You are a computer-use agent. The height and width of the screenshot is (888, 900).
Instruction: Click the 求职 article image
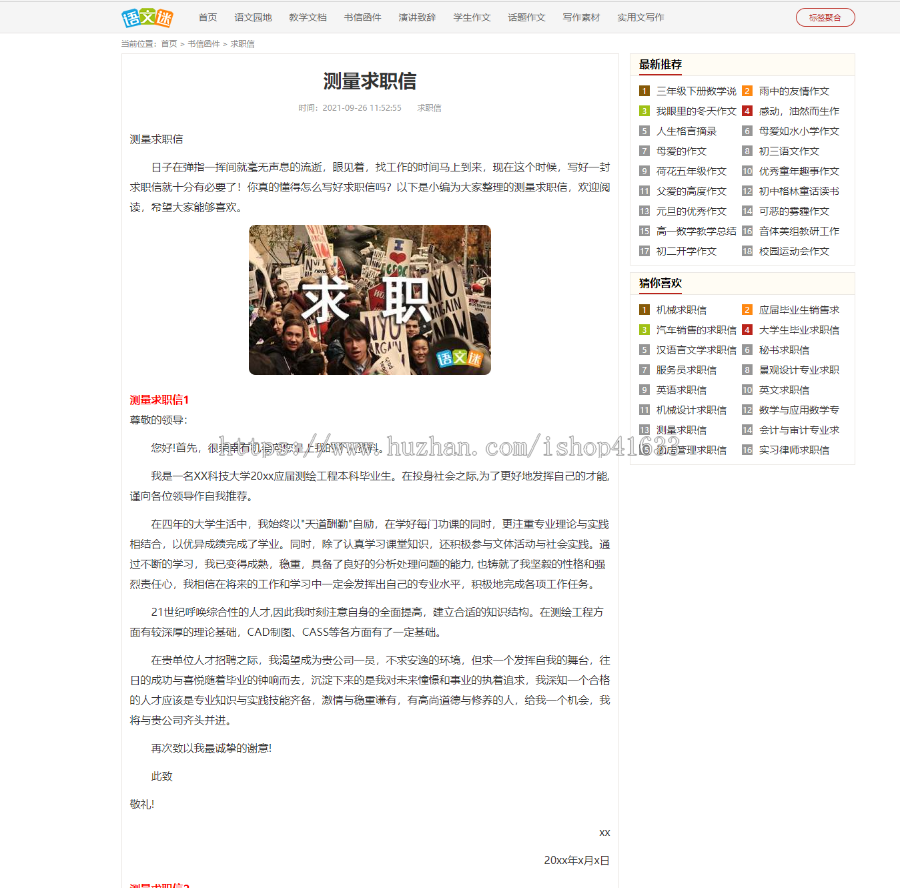pyautogui.click(x=370, y=300)
